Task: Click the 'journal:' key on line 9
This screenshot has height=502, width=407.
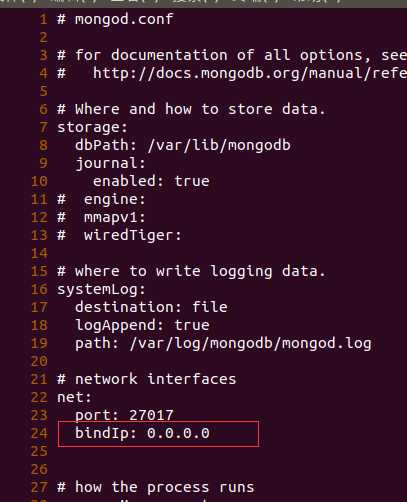Action: [110, 163]
